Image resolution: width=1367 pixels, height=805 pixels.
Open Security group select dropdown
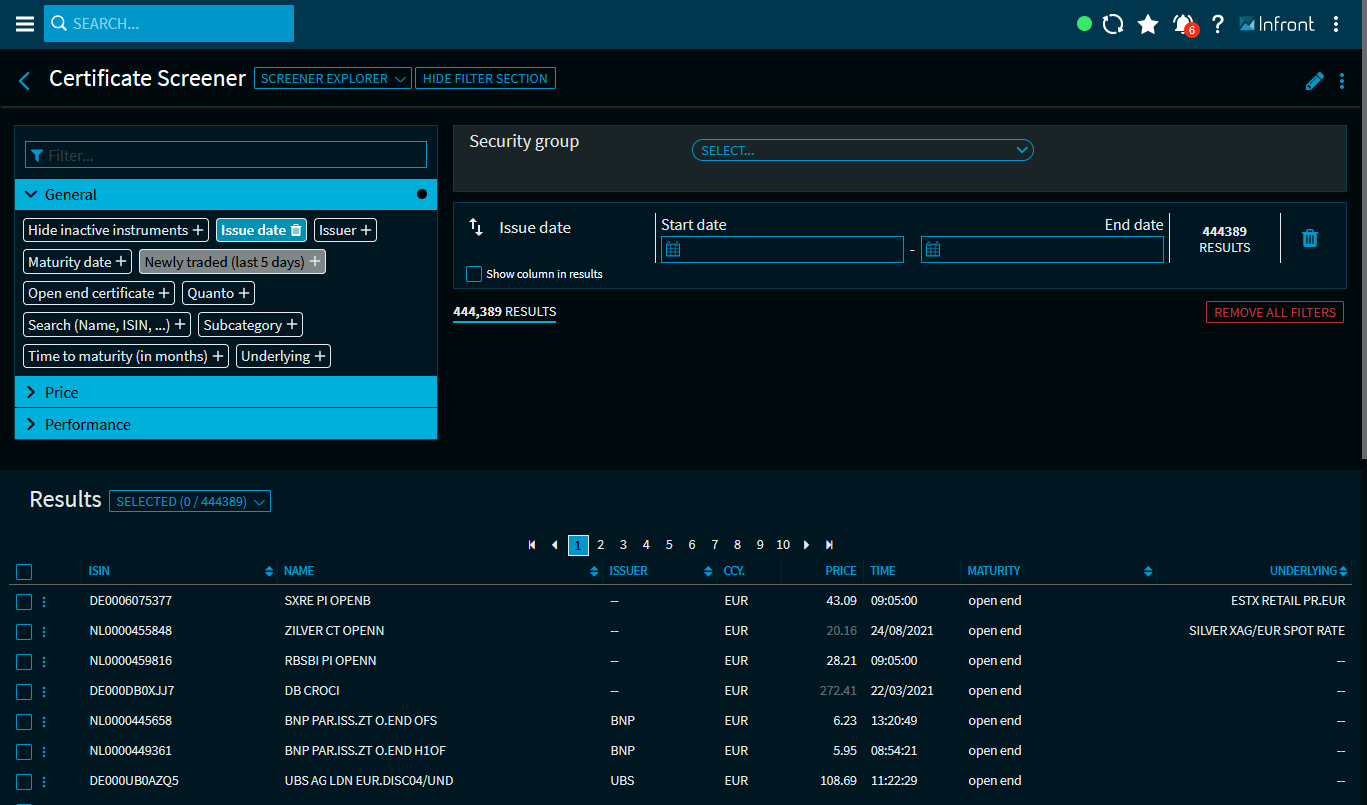coord(861,150)
